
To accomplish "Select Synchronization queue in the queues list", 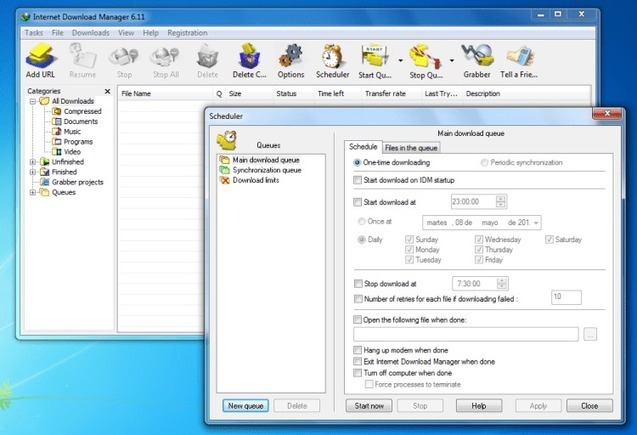I will pos(266,170).
